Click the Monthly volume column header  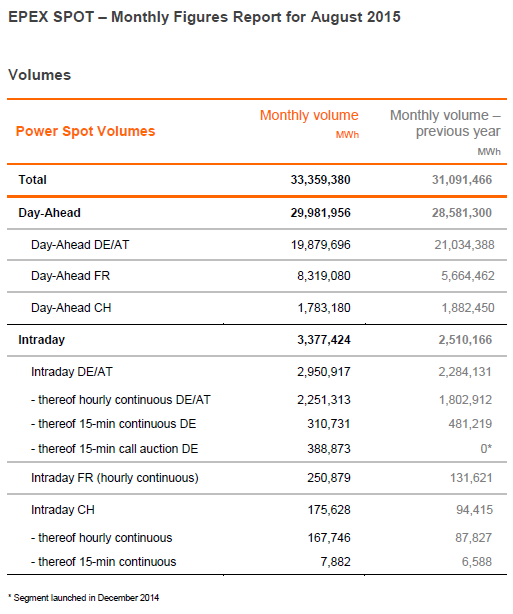tap(309, 123)
